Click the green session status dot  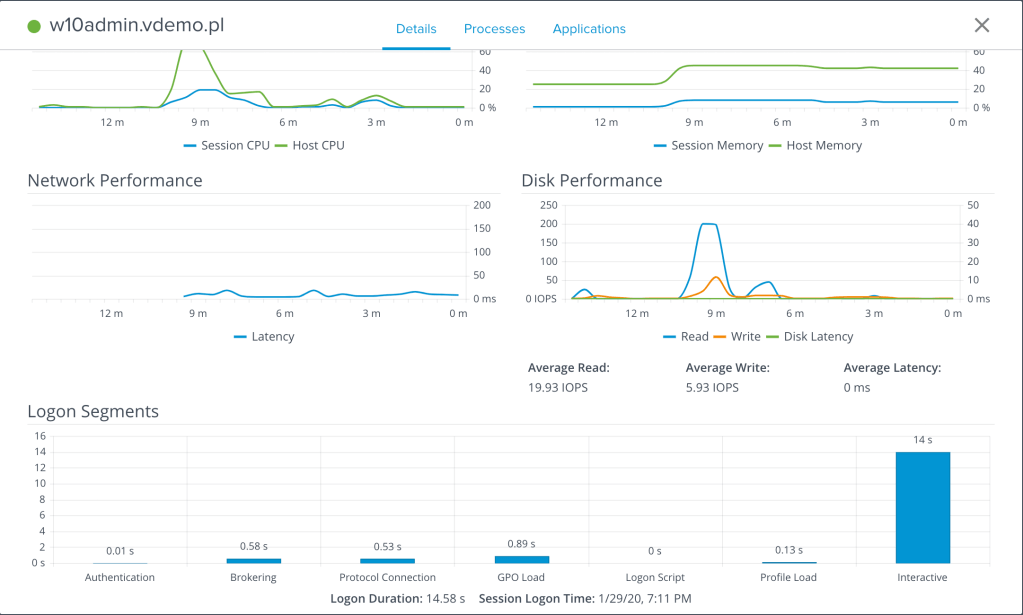click(x=35, y=27)
